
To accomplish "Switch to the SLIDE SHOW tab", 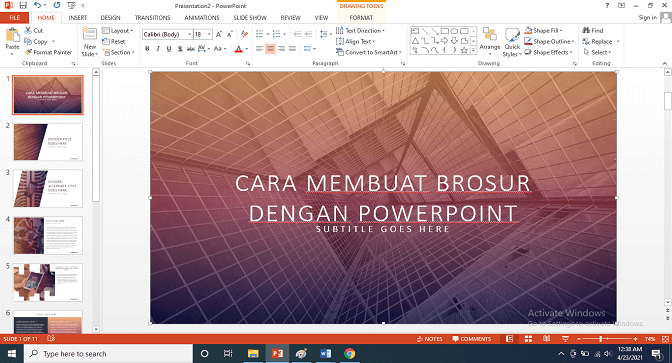I will 250,18.
